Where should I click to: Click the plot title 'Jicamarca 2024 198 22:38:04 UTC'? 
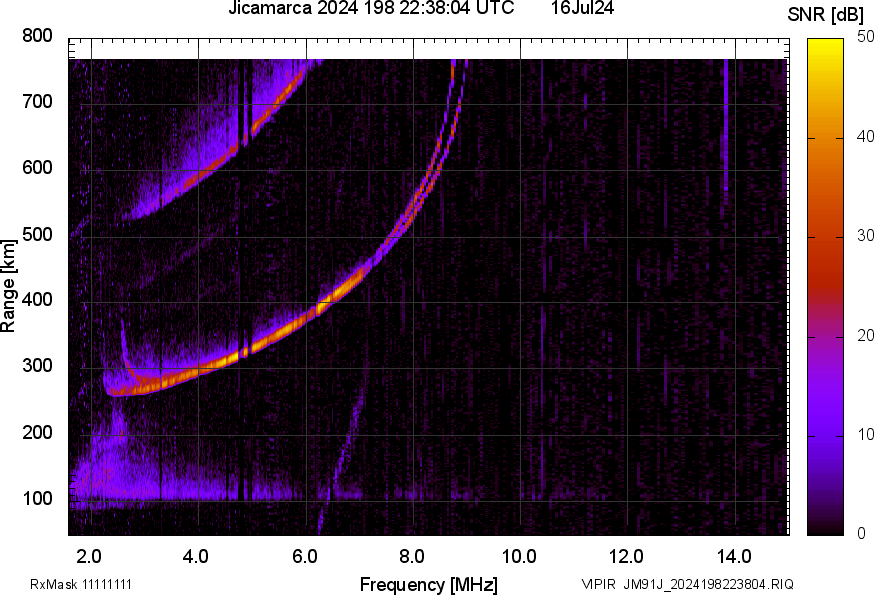click(371, 8)
